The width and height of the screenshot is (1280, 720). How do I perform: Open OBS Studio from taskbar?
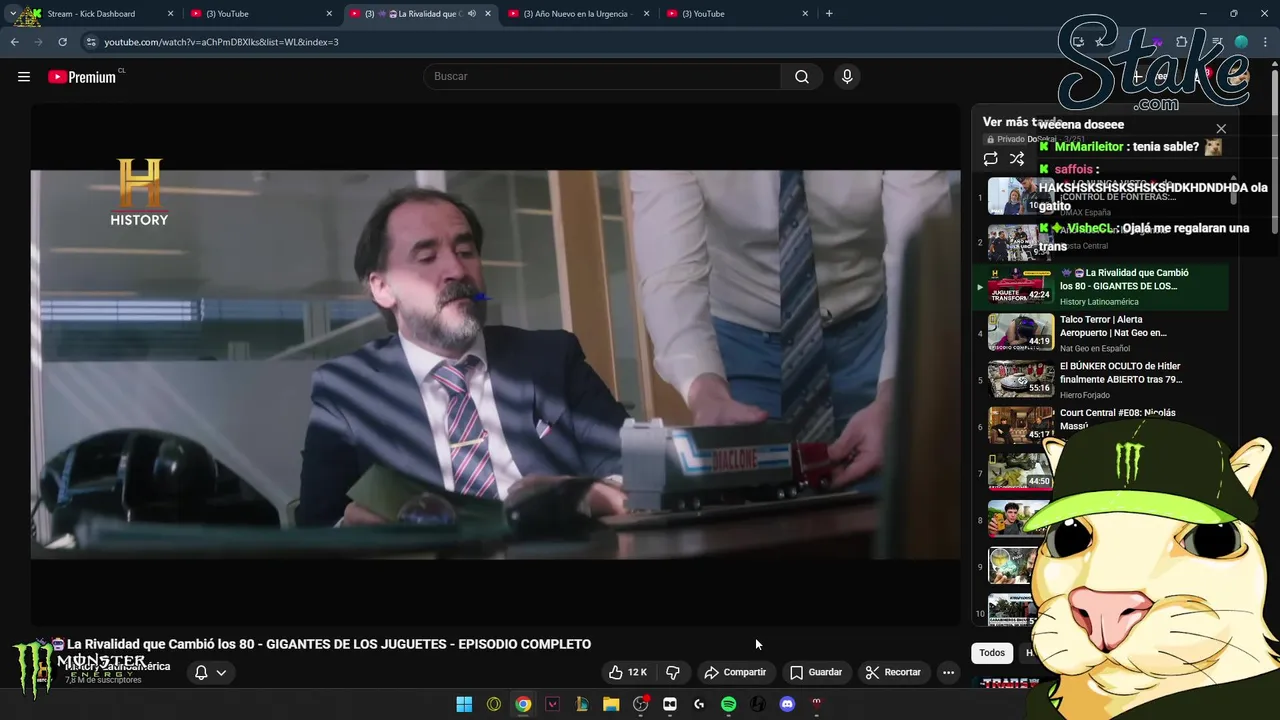point(640,704)
